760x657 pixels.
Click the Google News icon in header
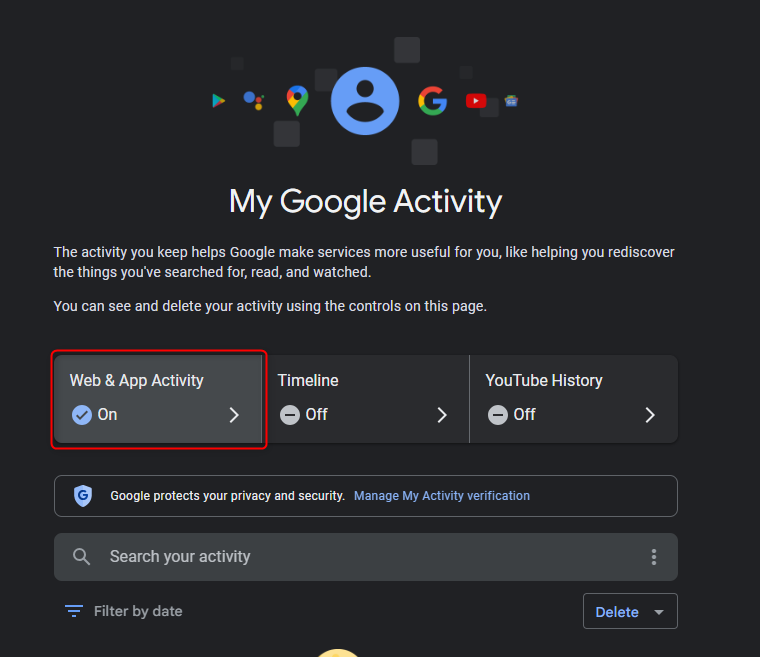coord(511,101)
